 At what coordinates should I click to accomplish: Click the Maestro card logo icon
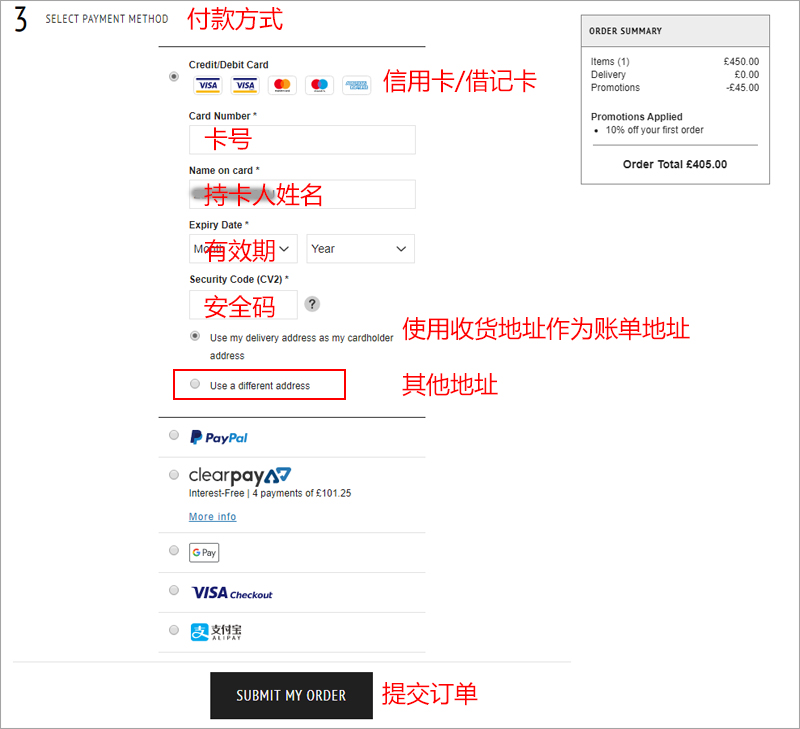pyautogui.click(x=319, y=85)
